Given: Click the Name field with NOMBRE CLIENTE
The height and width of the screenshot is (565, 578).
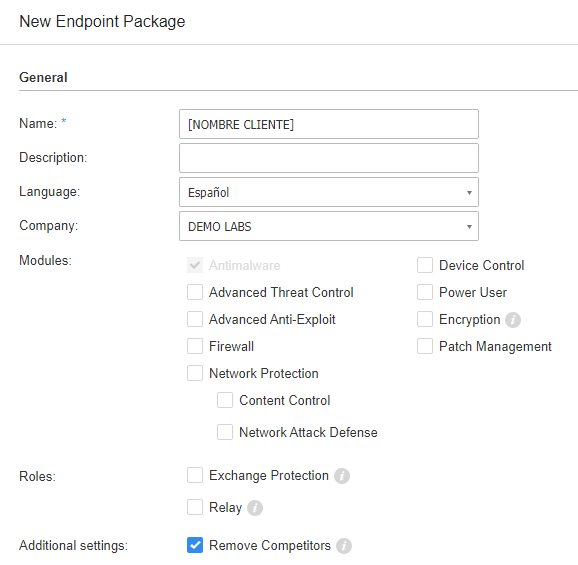Looking at the screenshot, I should (329, 124).
